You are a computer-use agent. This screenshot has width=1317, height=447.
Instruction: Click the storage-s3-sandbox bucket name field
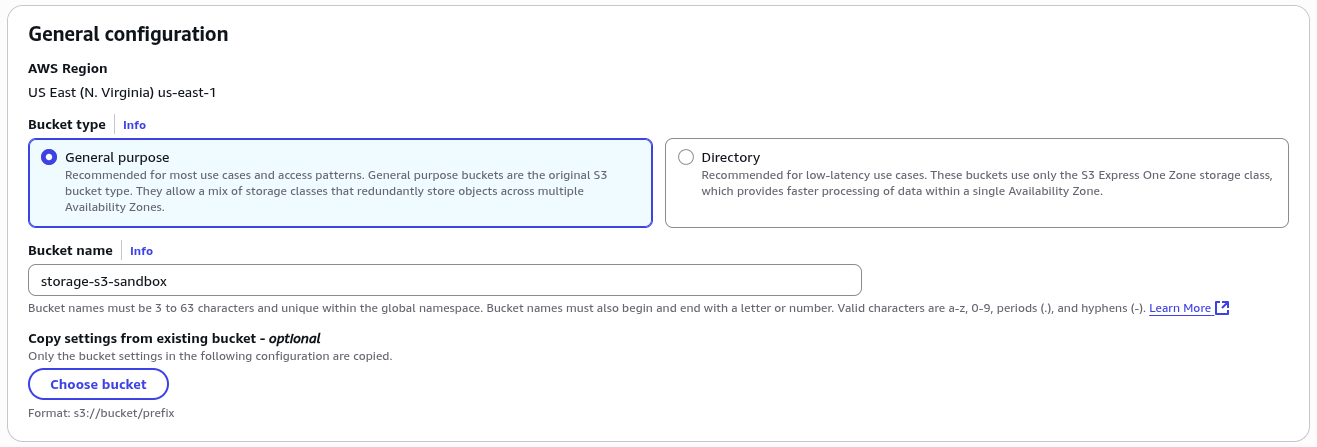(x=445, y=280)
